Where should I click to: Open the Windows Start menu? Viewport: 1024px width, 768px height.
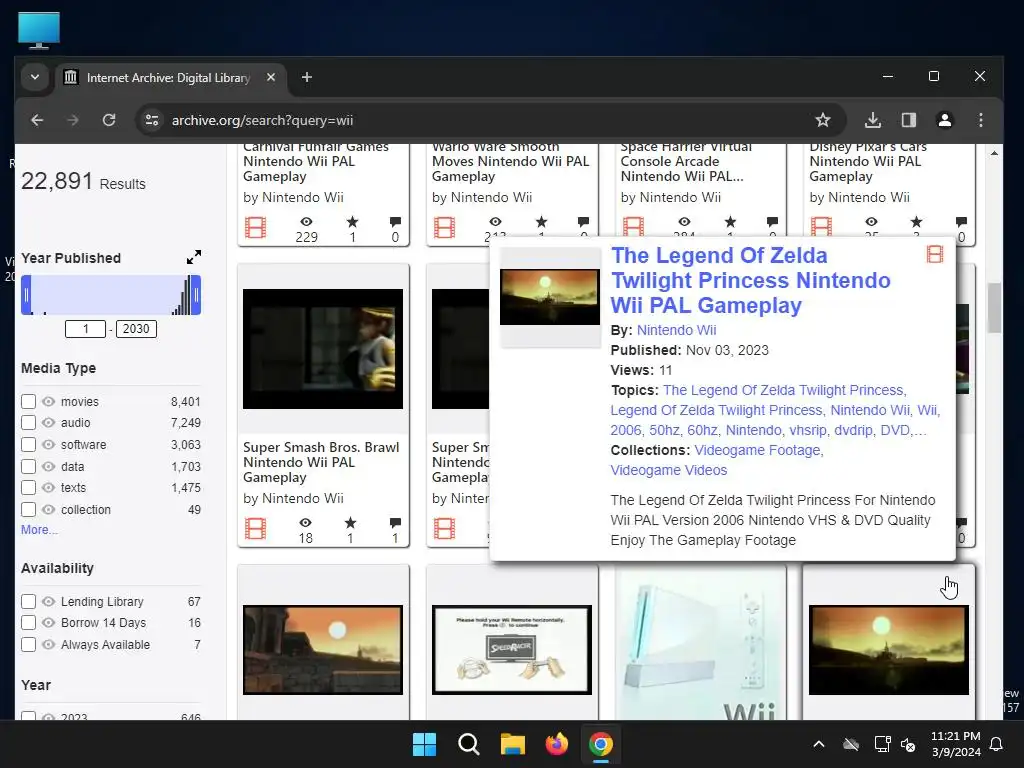[424, 744]
